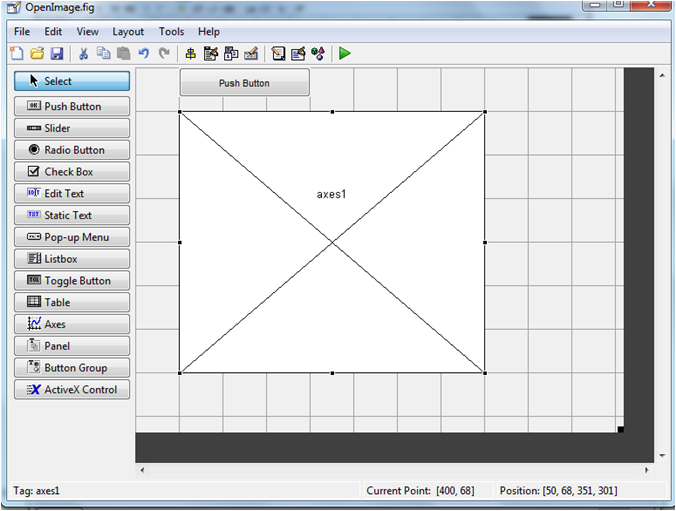
Task: Click the OpenImage.fig title bar text
Action: [x=59, y=7]
